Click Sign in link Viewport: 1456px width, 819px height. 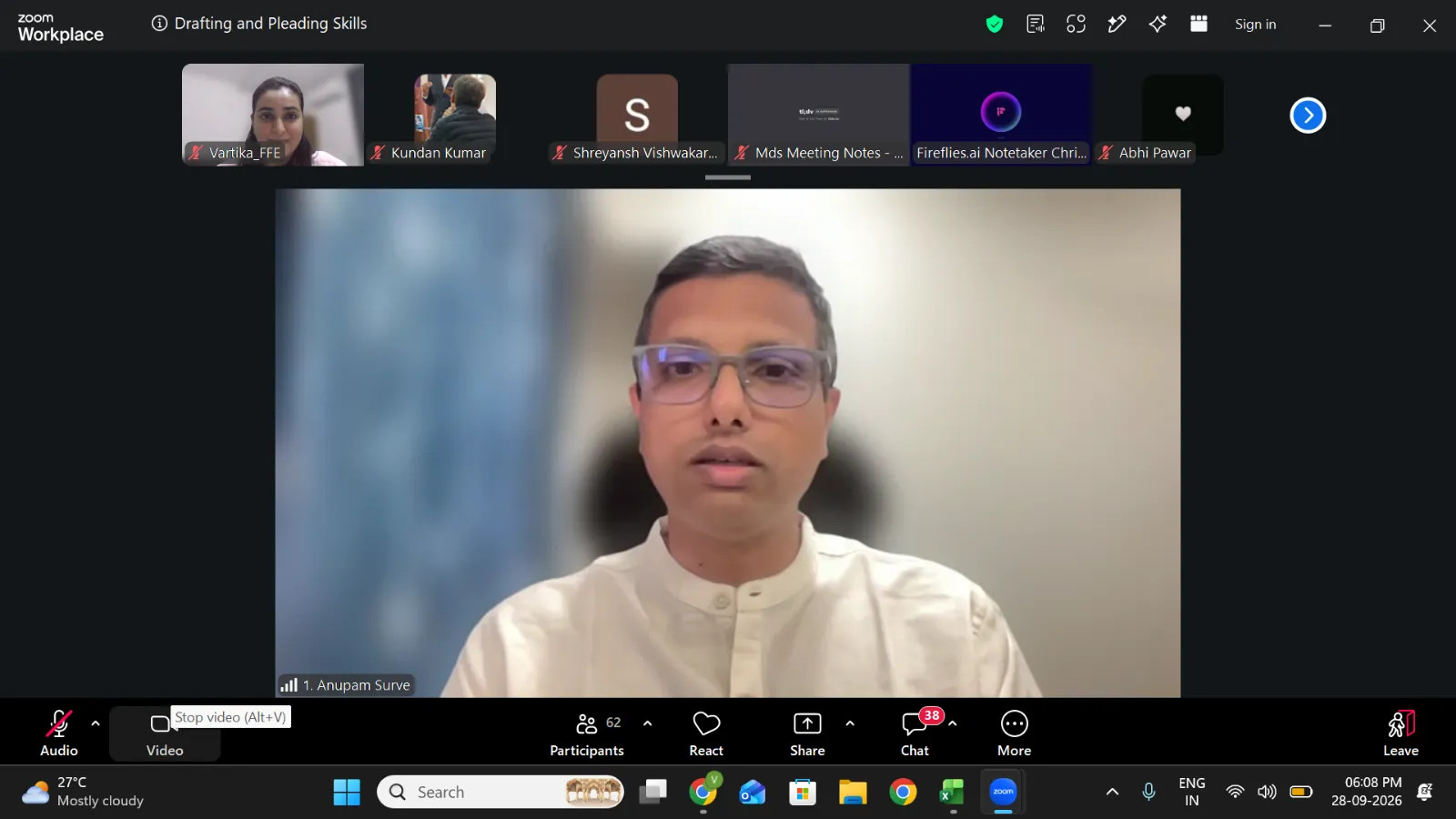tap(1255, 25)
